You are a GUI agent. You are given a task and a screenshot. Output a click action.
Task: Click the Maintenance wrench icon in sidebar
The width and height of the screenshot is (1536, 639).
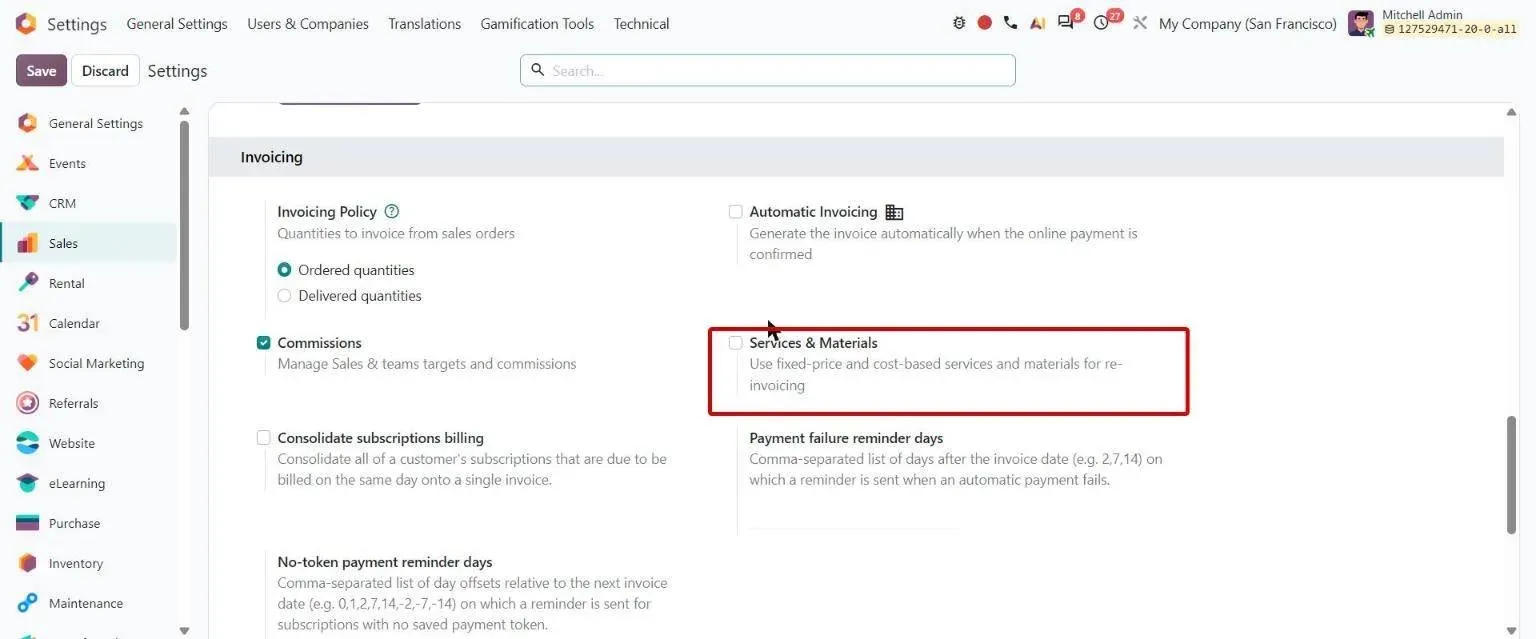[28, 603]
